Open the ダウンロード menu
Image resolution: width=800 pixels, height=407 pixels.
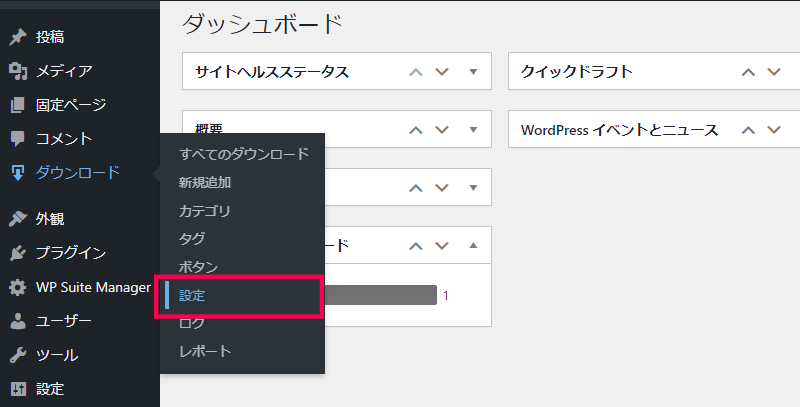[80, 173]
